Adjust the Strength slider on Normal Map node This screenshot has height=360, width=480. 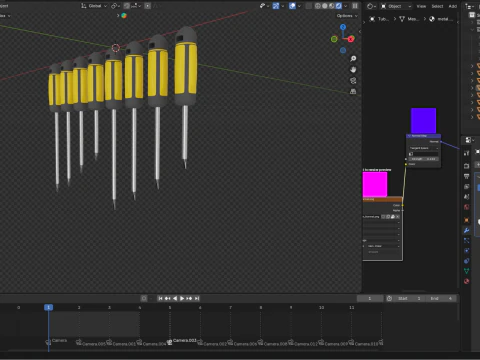coord(424,159)
